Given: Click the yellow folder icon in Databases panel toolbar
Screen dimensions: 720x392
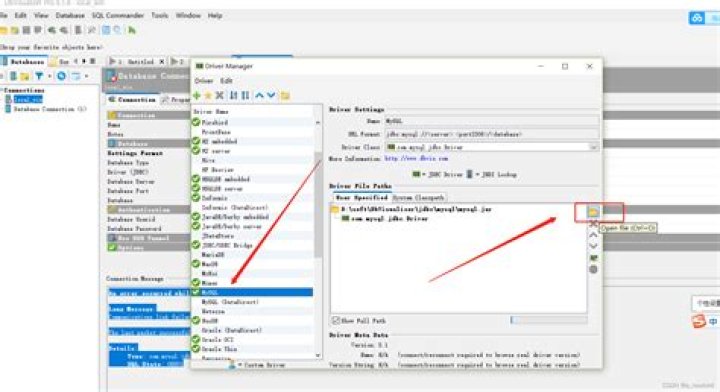Looking at the screenshot, I should [25, 76].
